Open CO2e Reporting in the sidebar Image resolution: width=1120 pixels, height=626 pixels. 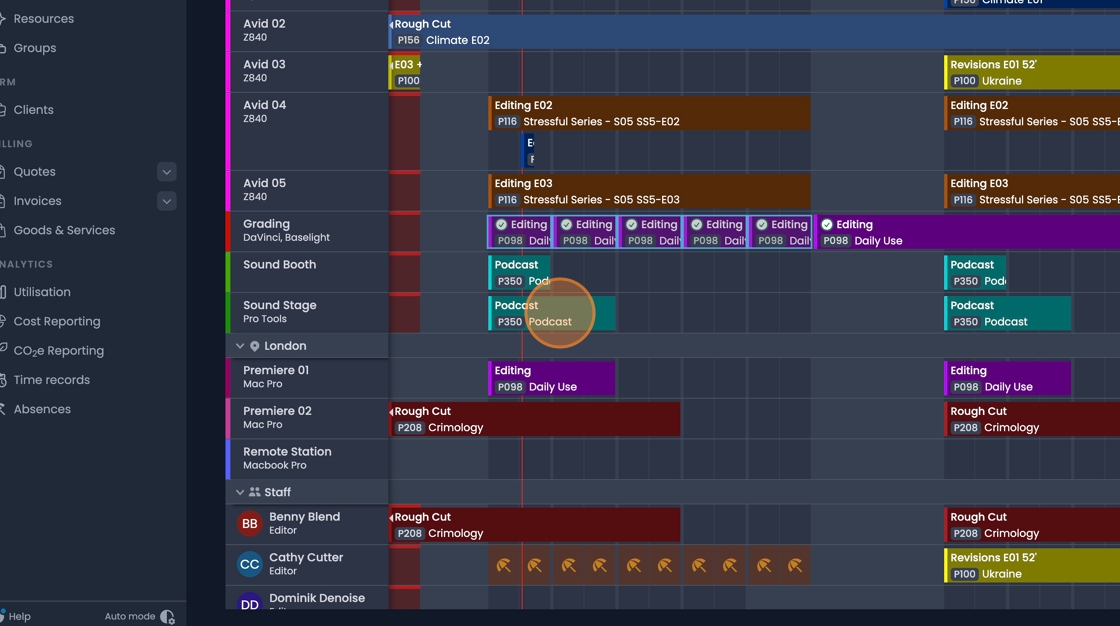click(x=58, y=351)
